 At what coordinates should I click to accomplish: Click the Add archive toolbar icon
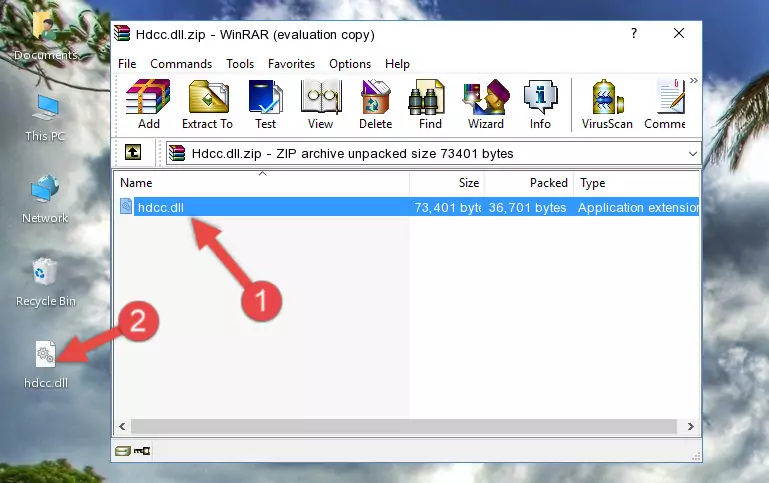tap(148, 104)
